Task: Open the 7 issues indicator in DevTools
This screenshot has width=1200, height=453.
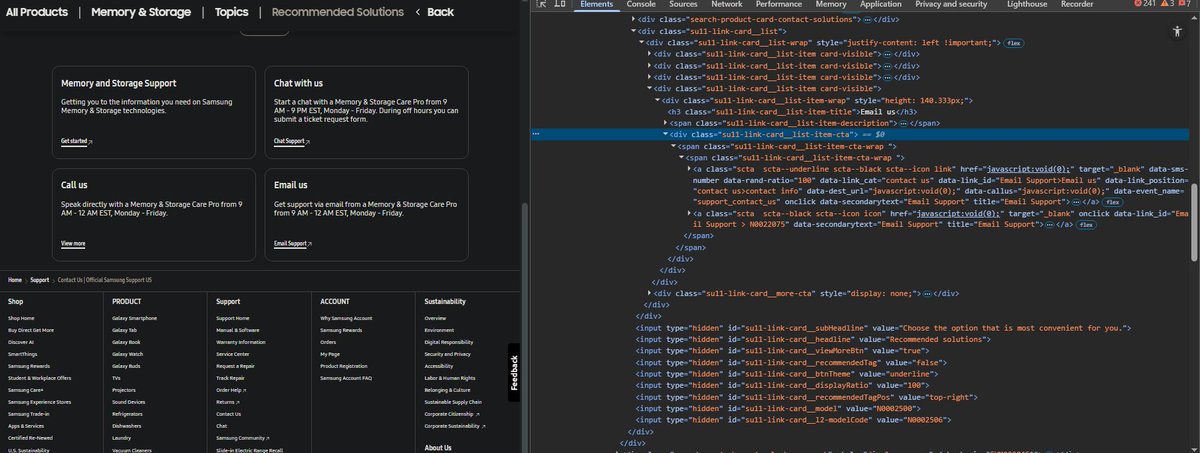Action: pos(1184,5)
